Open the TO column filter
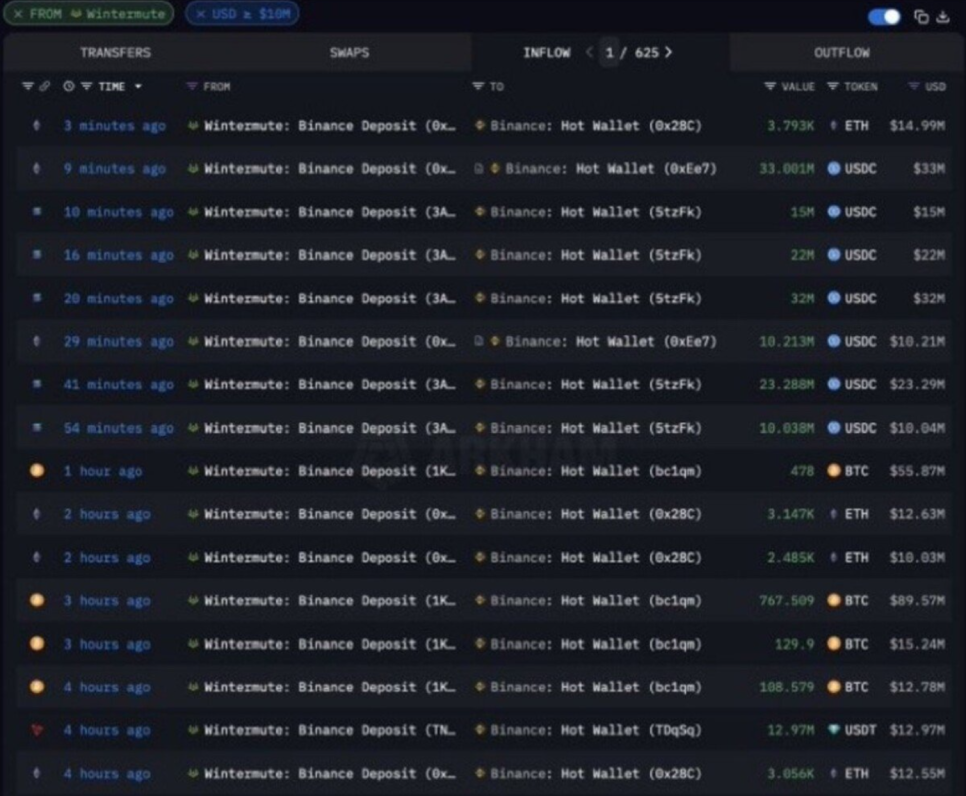This screenshot has height=796, width=966. point(477,86)
